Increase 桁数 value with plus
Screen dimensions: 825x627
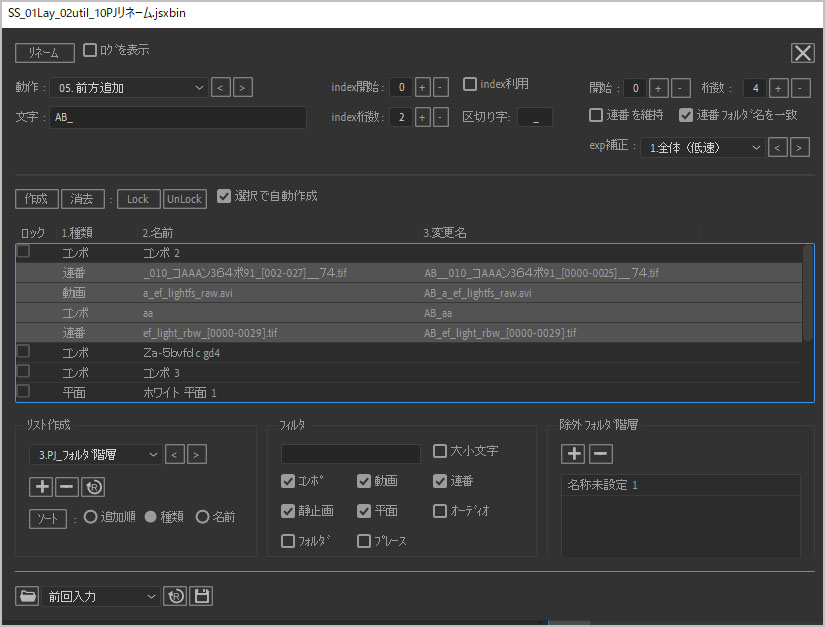778,88
